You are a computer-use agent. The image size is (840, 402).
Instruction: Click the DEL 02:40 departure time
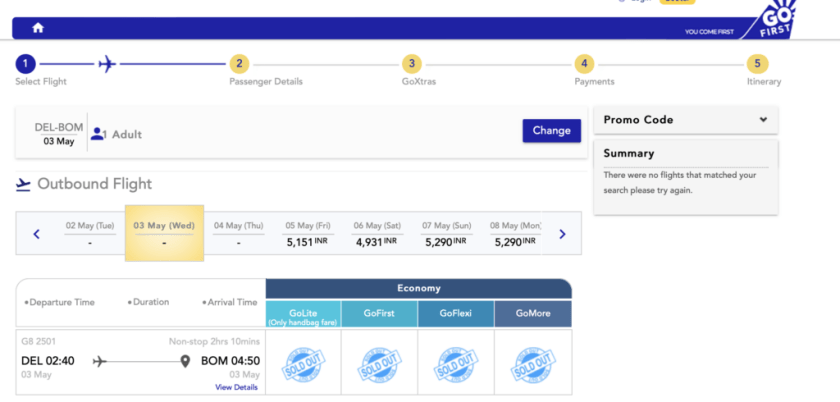48,361
